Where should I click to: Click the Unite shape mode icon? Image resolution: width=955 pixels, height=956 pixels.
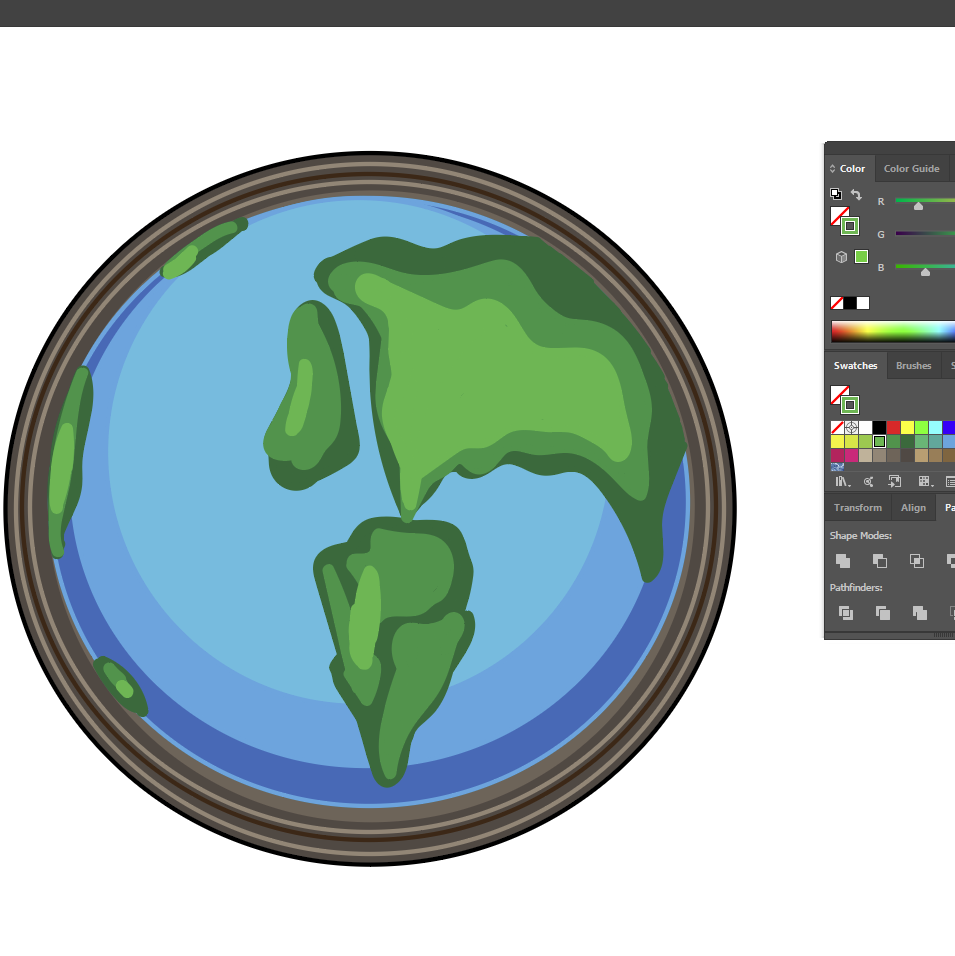click(843, 561)
